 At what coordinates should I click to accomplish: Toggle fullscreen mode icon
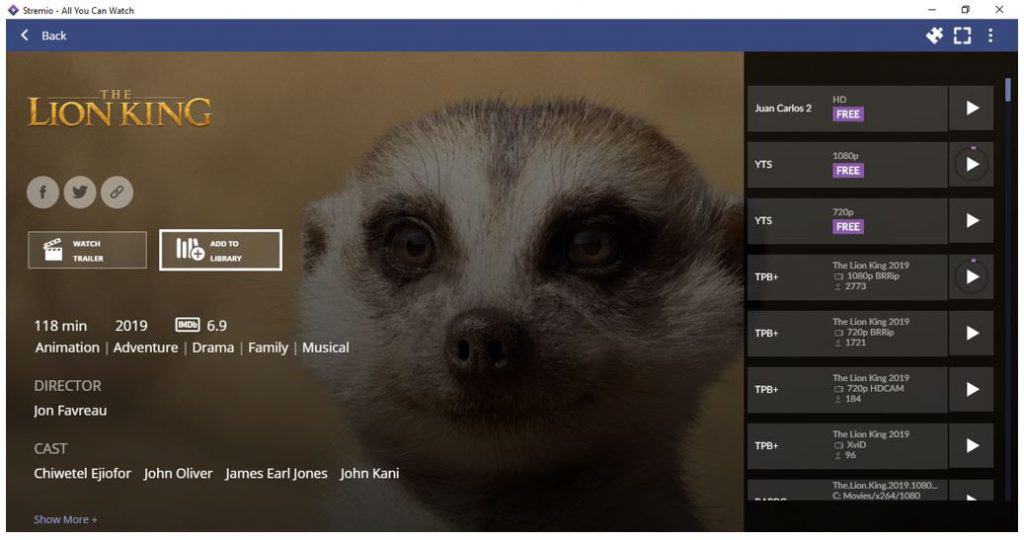click(x=963, y=35)
